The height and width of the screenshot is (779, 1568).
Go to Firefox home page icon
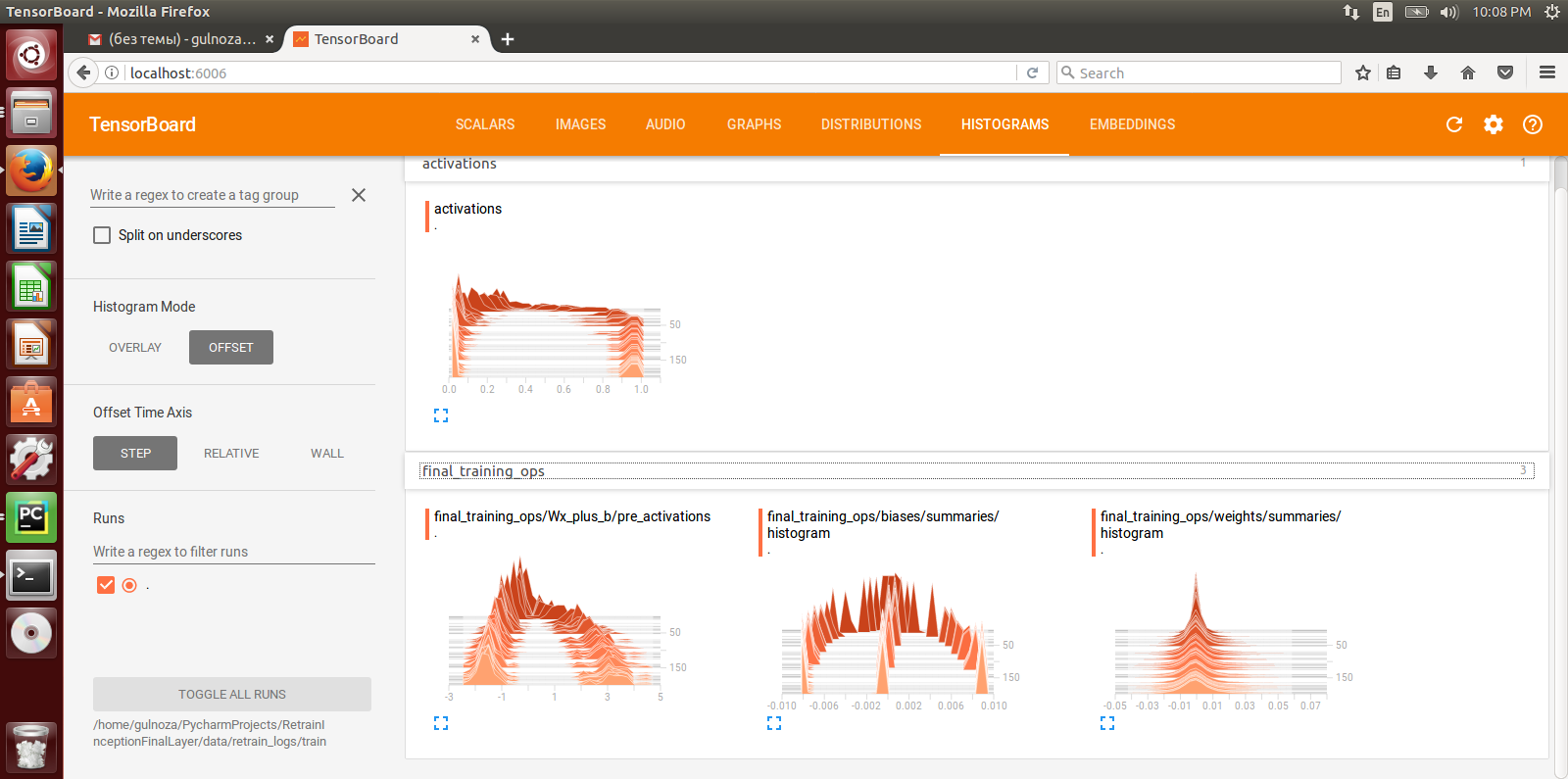pos(1468,73)
